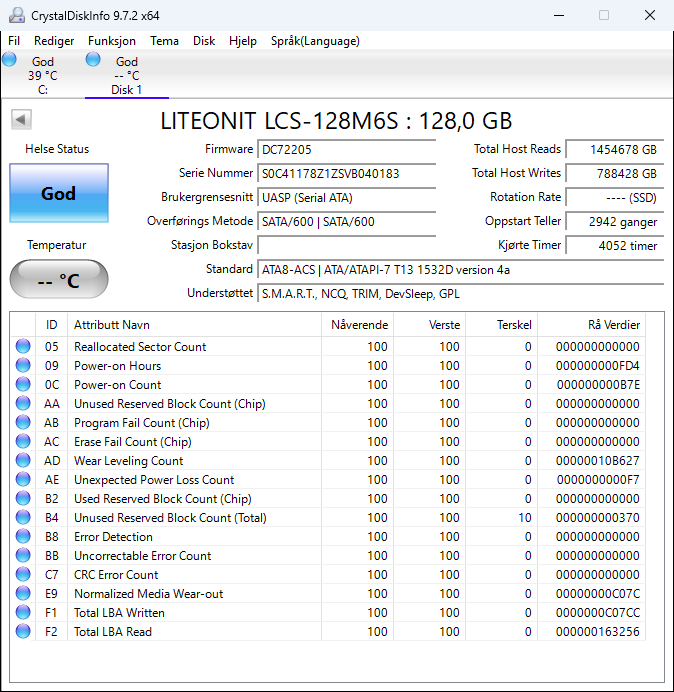
Task: Click the Attributt Navn column header
Action: 194,325
